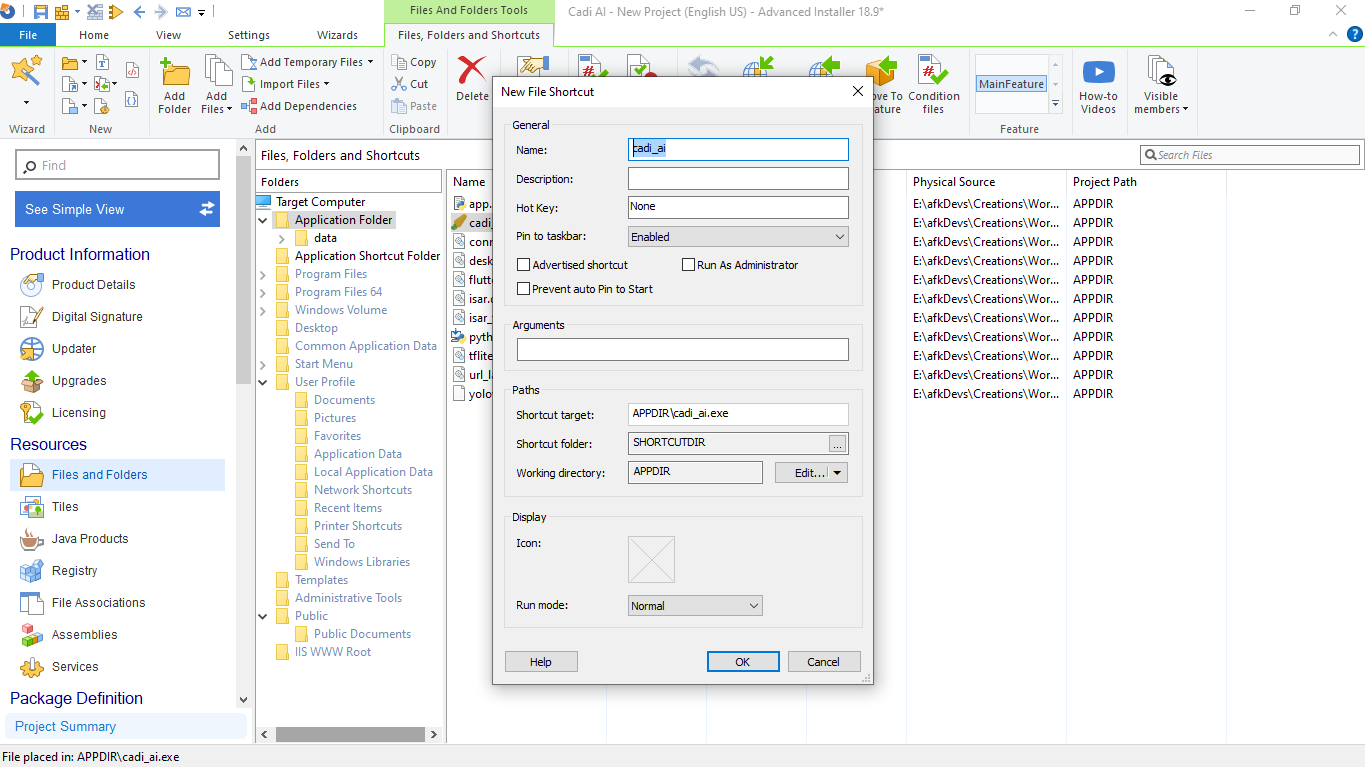
Task: Switch to the Home ribbon tab
Action: pyautogui.click(x=94, y=35)
